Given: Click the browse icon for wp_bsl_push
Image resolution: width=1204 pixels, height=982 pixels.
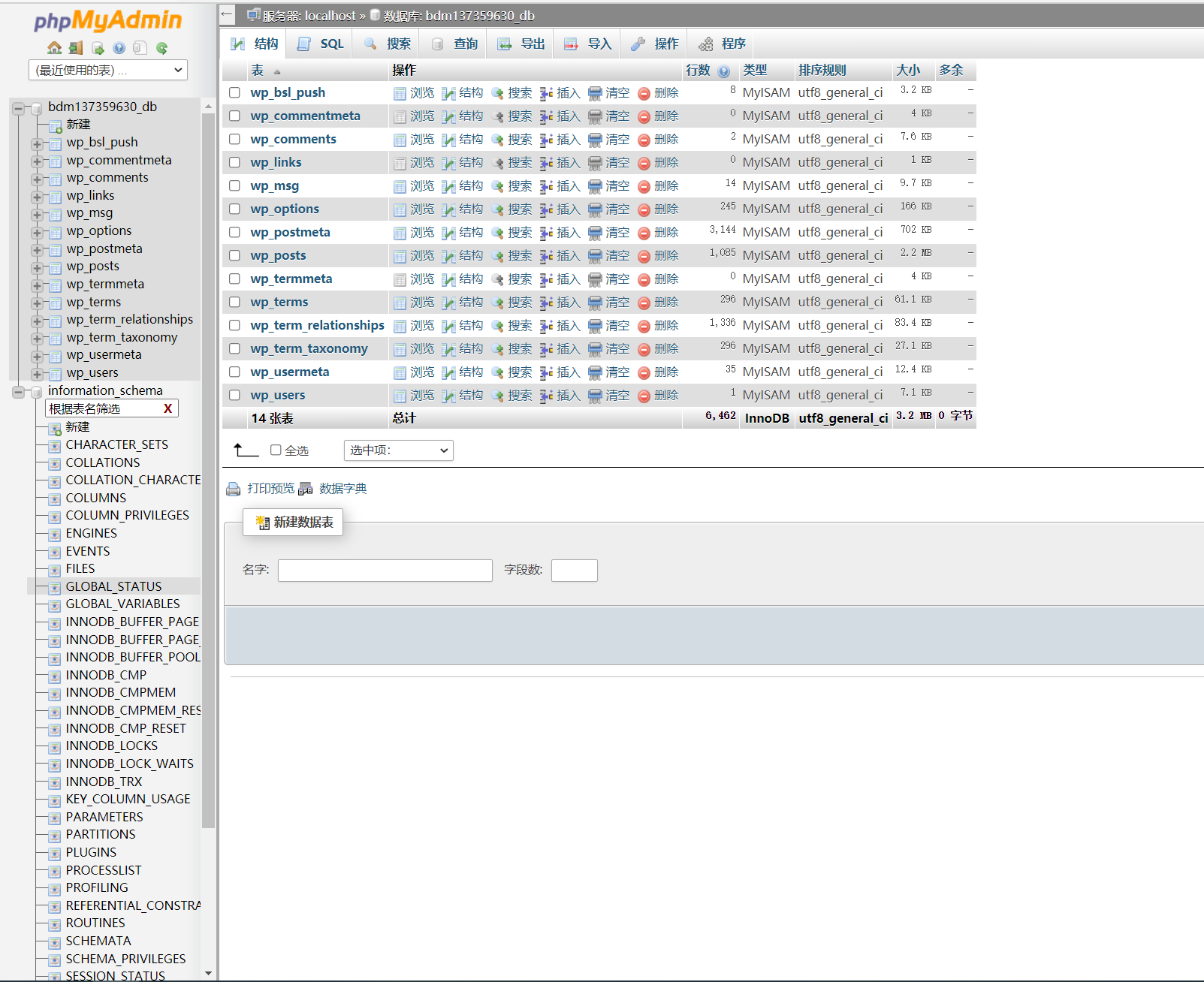Looking at the screenshot, I should pos(400,93).
